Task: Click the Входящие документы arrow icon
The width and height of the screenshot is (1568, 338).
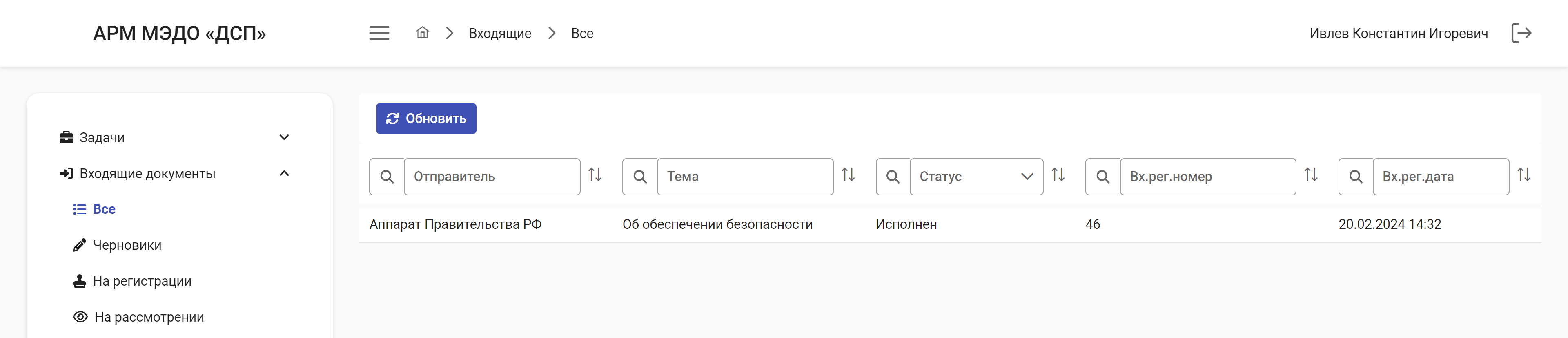Action: click(66, 174)
